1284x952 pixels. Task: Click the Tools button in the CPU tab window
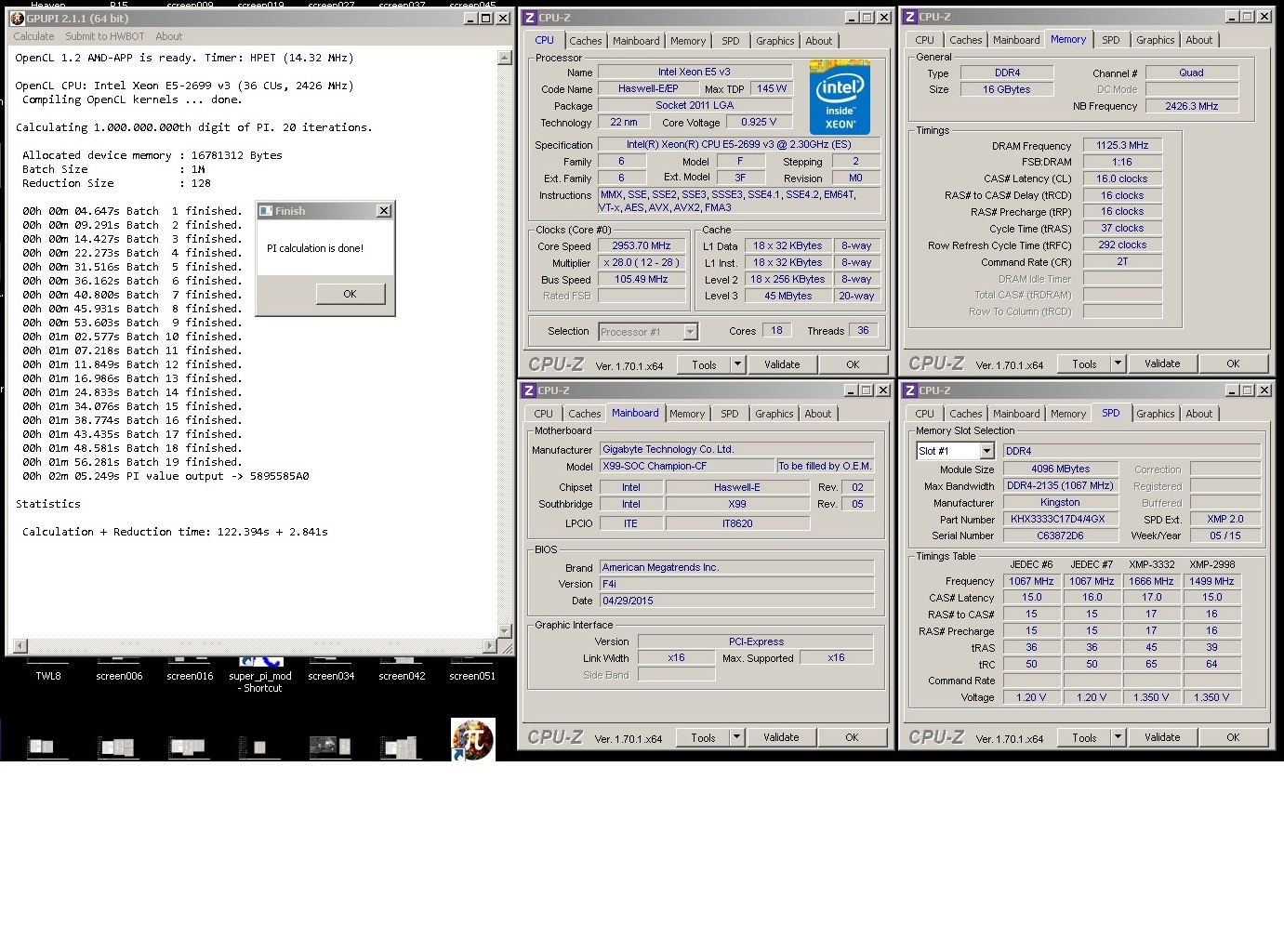(704, 364)
